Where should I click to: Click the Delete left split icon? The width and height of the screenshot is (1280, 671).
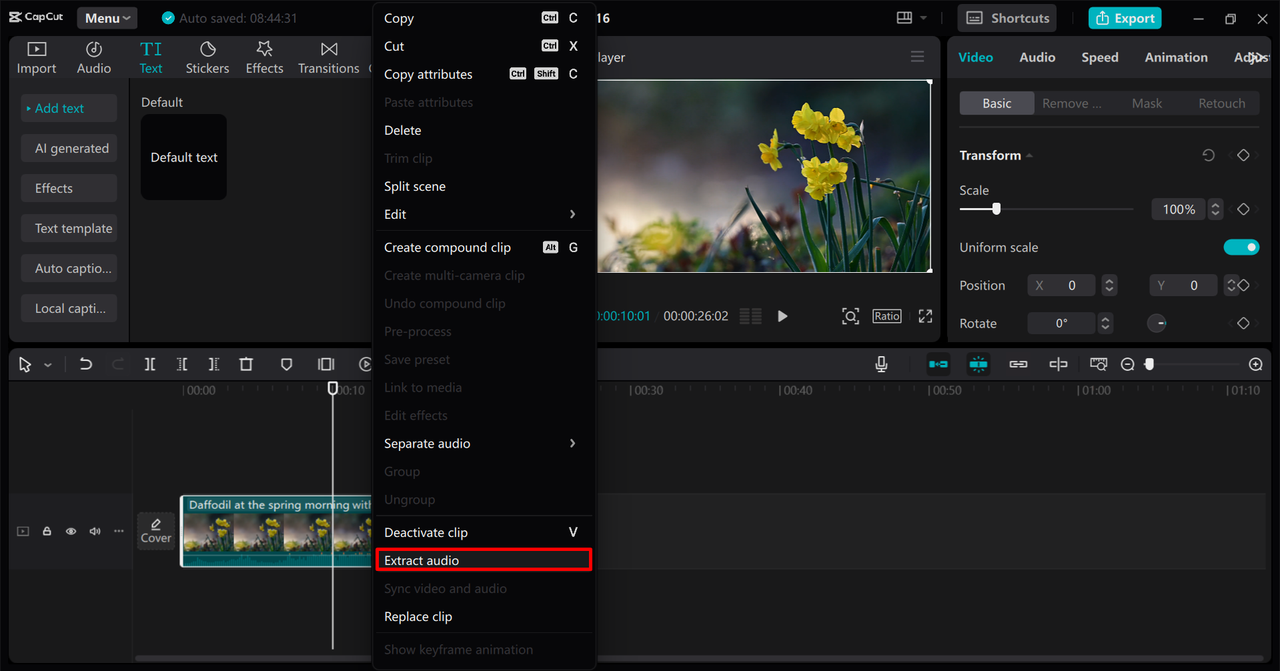(x=182, y=364)
